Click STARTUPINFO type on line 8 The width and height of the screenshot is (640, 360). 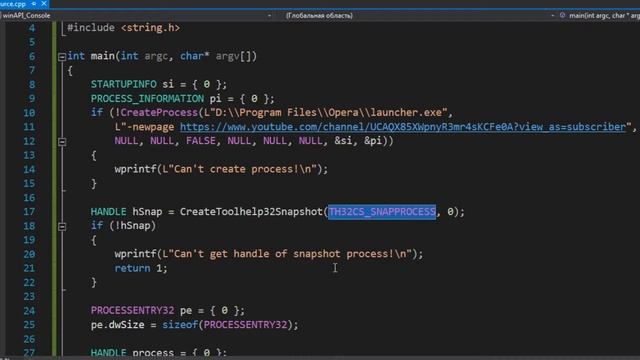point(124,84)
